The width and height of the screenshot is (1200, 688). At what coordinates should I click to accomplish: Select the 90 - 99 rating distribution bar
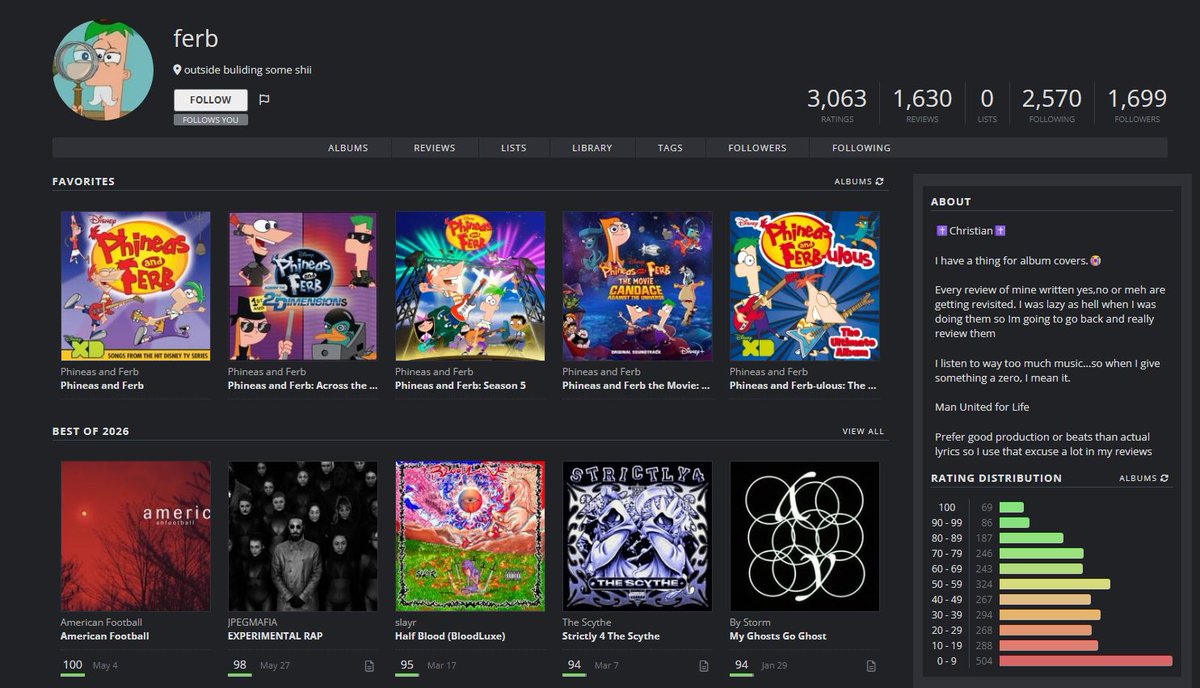(1014, 523)
